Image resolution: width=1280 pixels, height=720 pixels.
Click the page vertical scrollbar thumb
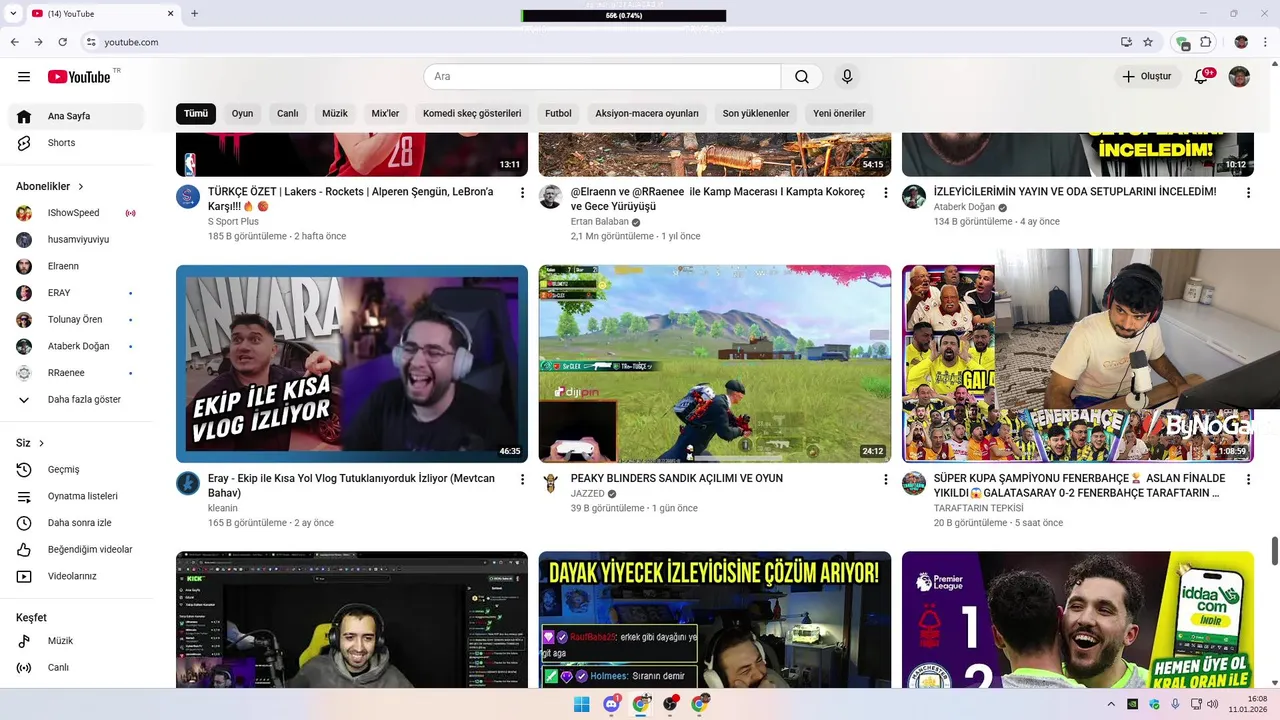point(1275,550)
